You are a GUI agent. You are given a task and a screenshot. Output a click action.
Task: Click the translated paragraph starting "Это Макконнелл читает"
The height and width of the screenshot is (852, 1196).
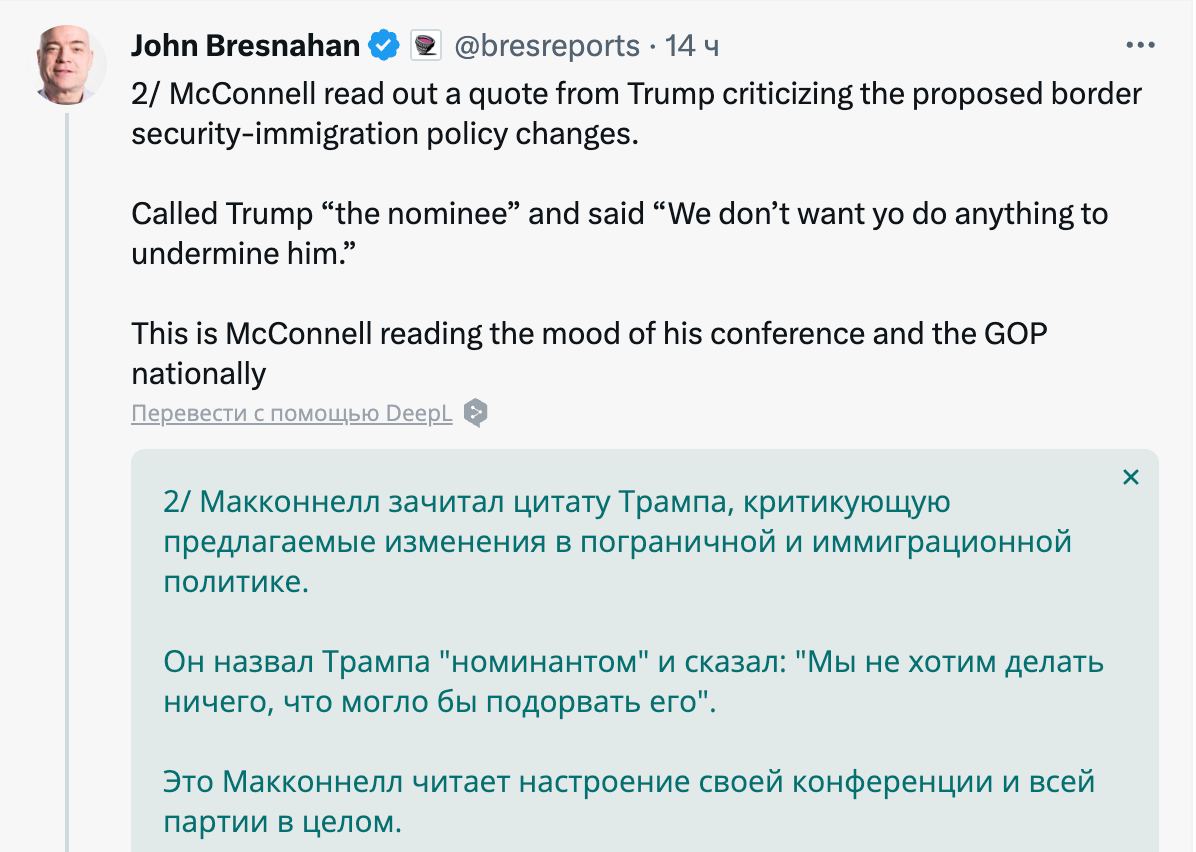click(x=629, y=801)
